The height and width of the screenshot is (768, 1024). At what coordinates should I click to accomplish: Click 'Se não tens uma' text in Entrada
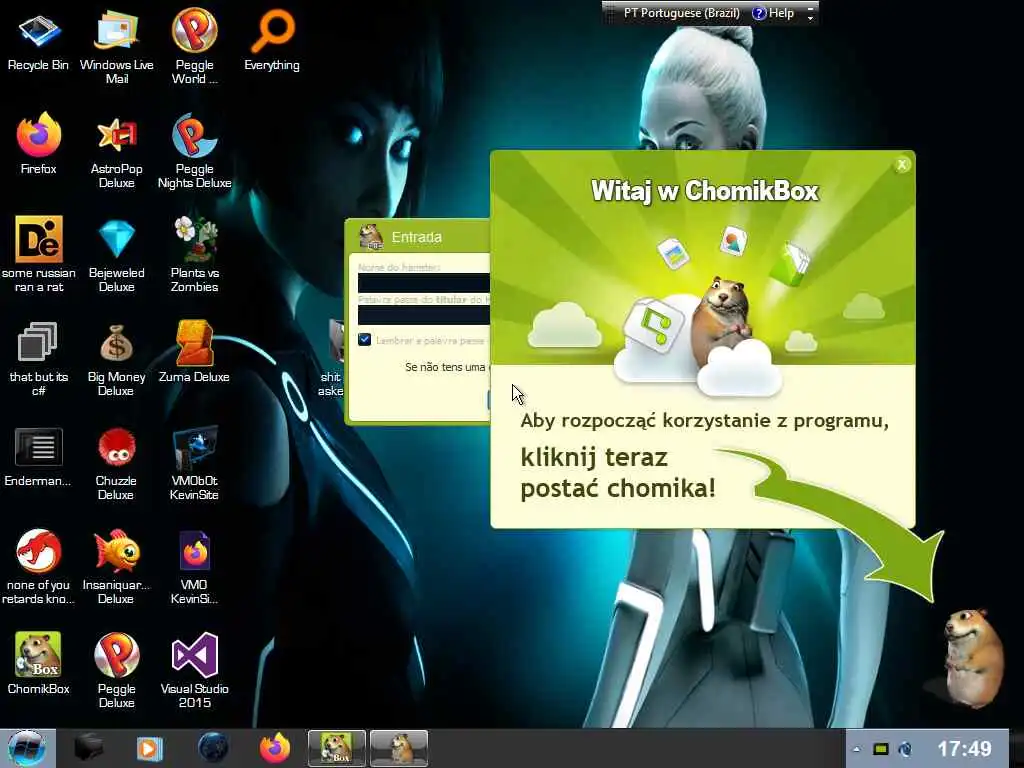(445, 367)
